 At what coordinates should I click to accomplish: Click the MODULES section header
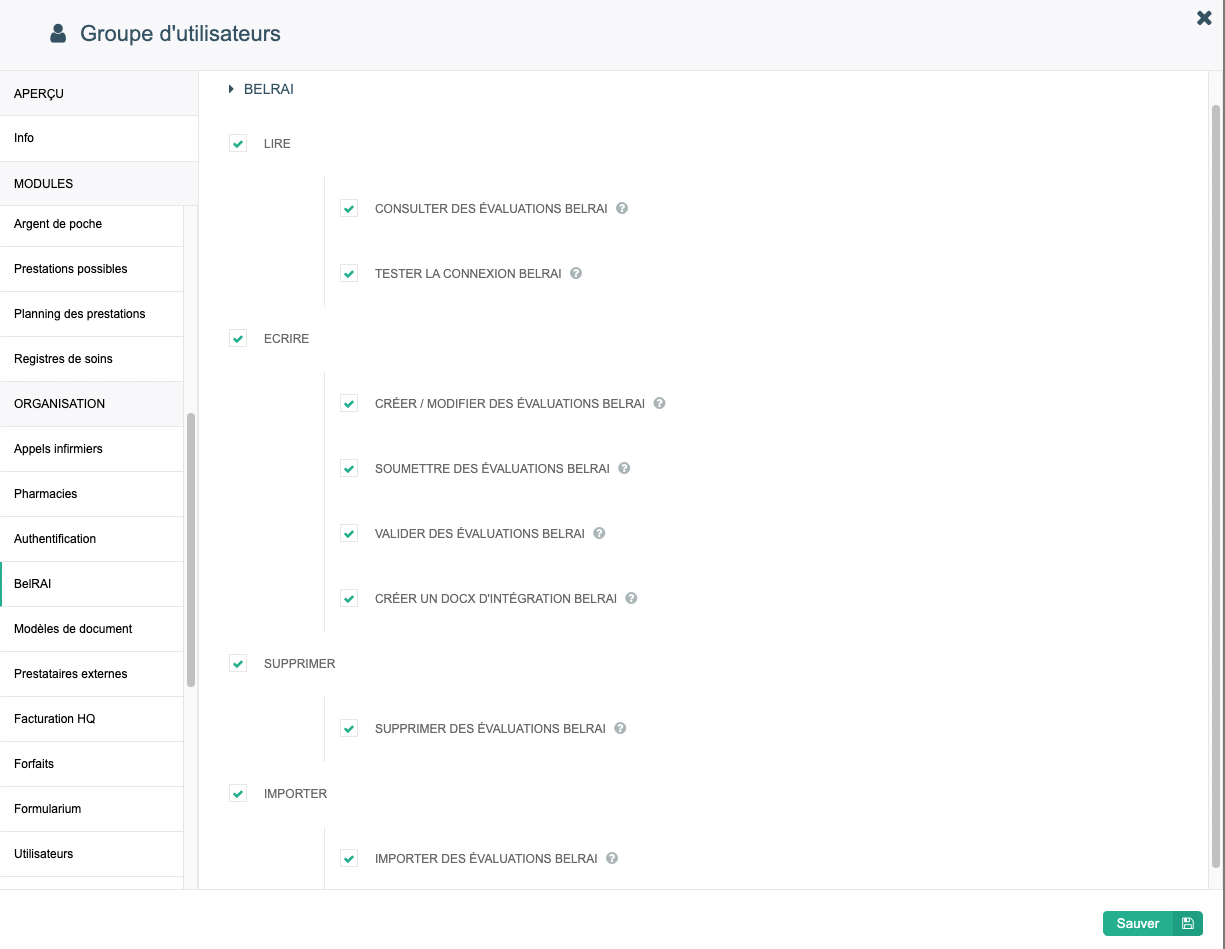(x=99, y=184)
